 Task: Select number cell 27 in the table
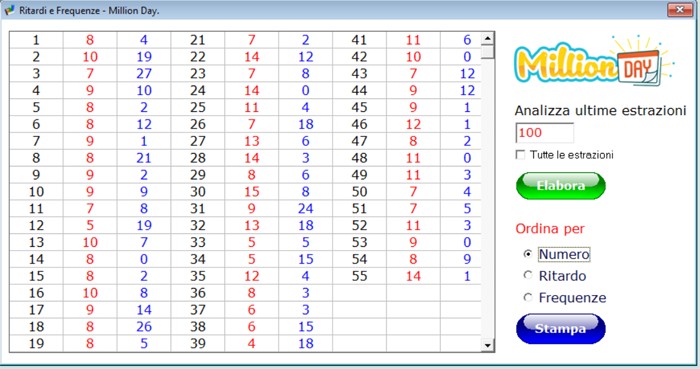click(x=198, y=141)
